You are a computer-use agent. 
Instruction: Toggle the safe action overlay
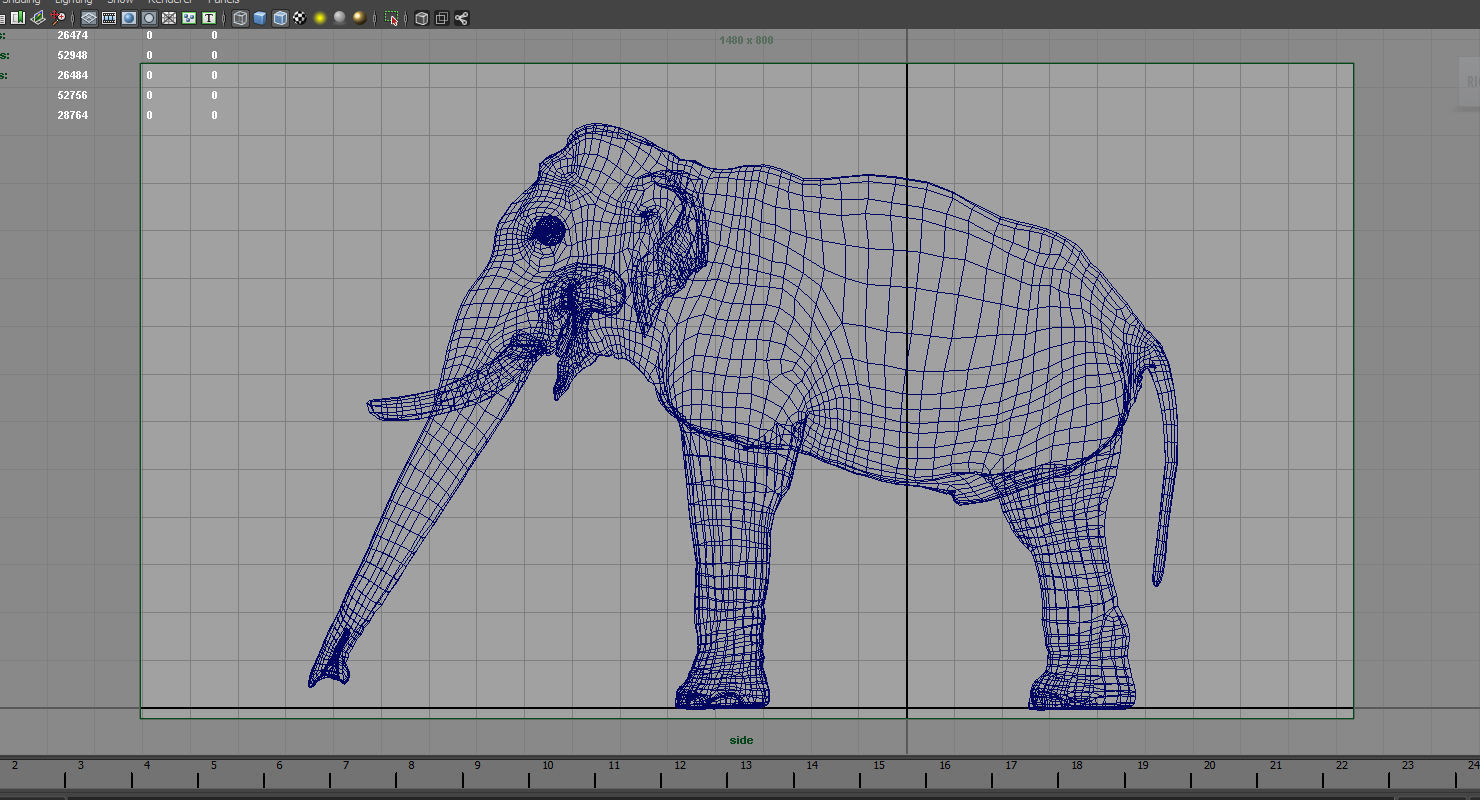[189, 18]
